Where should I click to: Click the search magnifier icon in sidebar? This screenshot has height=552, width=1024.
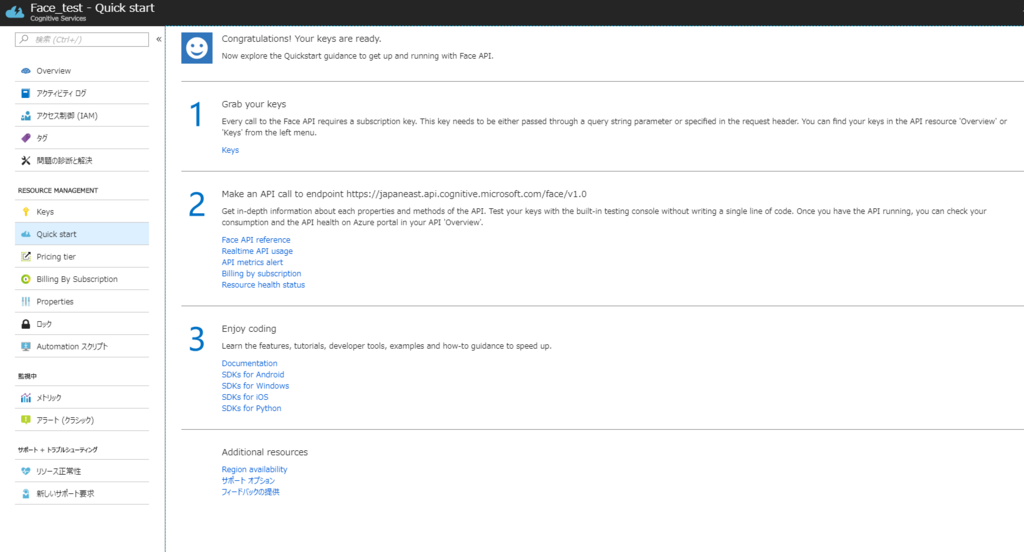pos(24,39)
